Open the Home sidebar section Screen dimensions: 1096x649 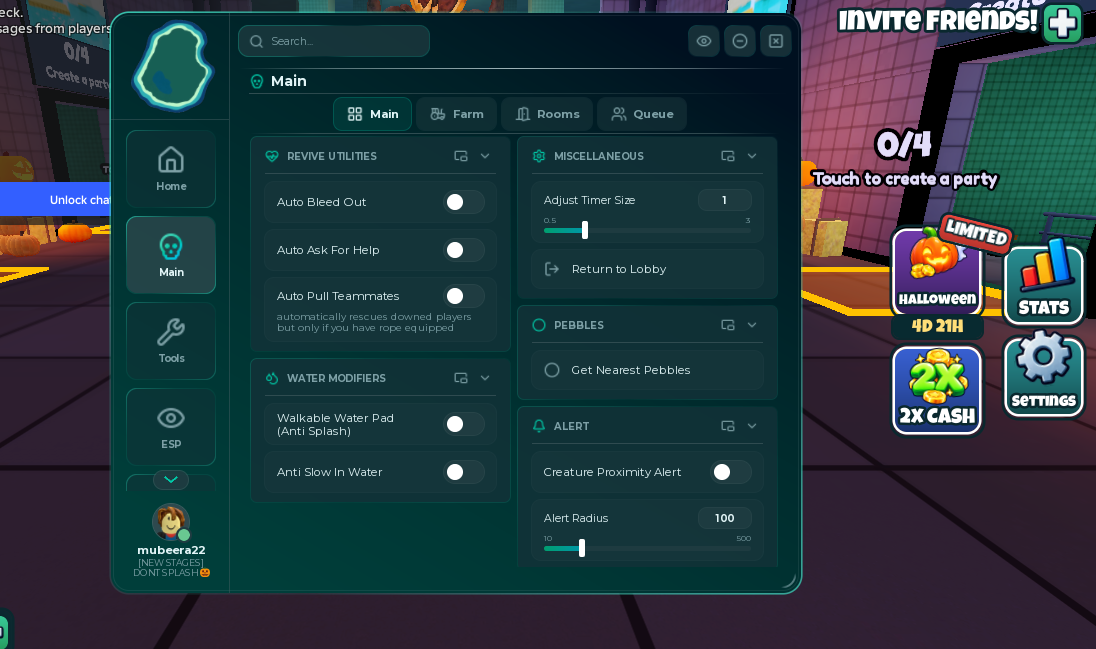[x=171, y=169]
